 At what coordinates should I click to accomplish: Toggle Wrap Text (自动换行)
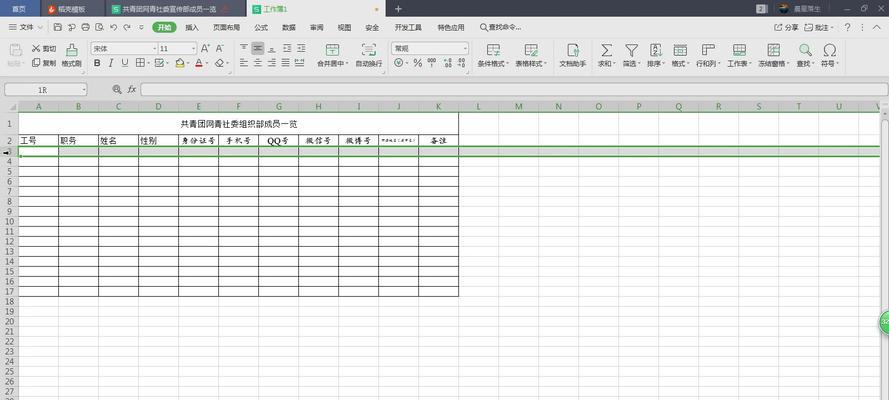(x=369, y=50)
